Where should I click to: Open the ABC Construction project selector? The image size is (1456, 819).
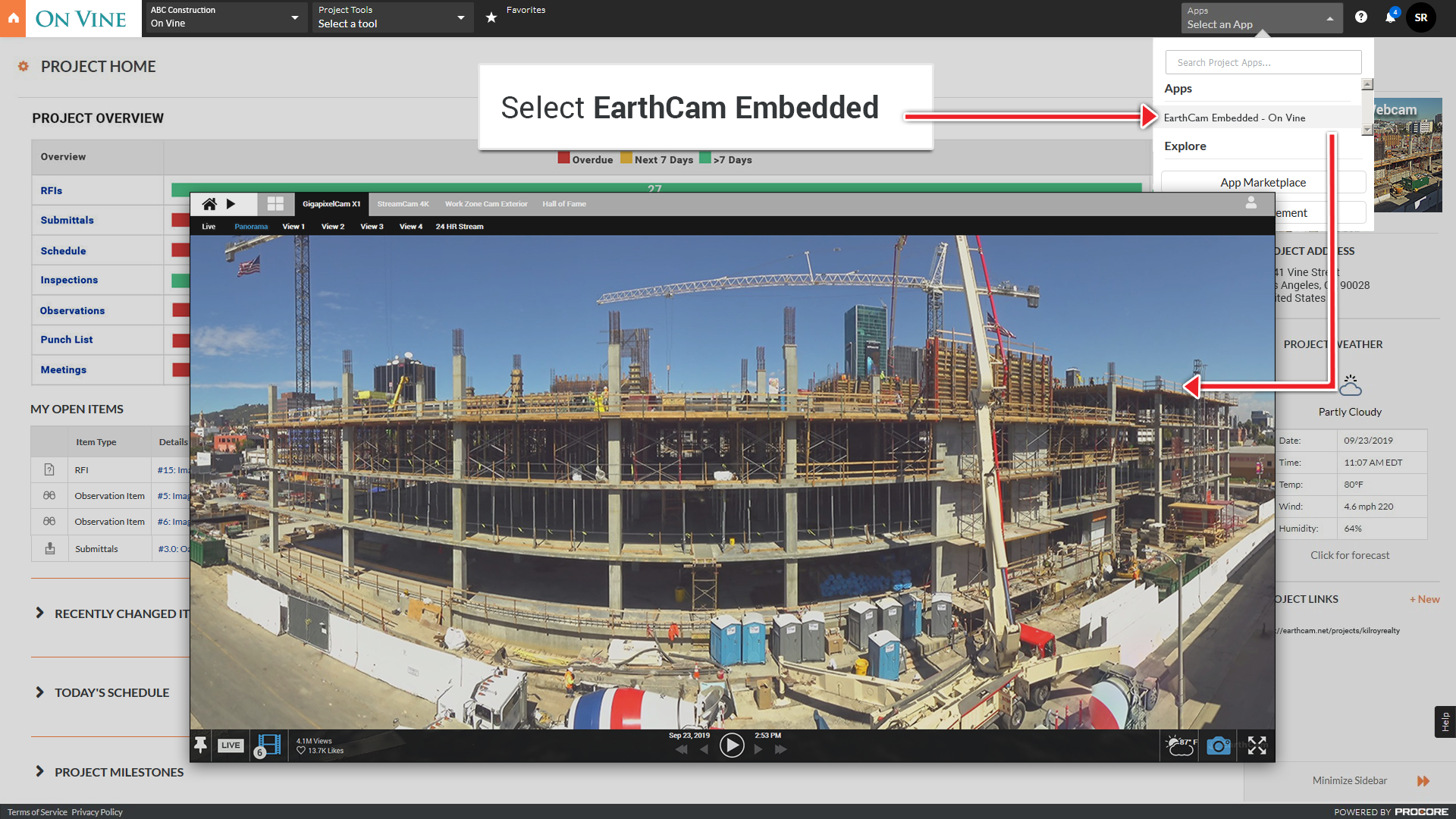pos(224,17)
